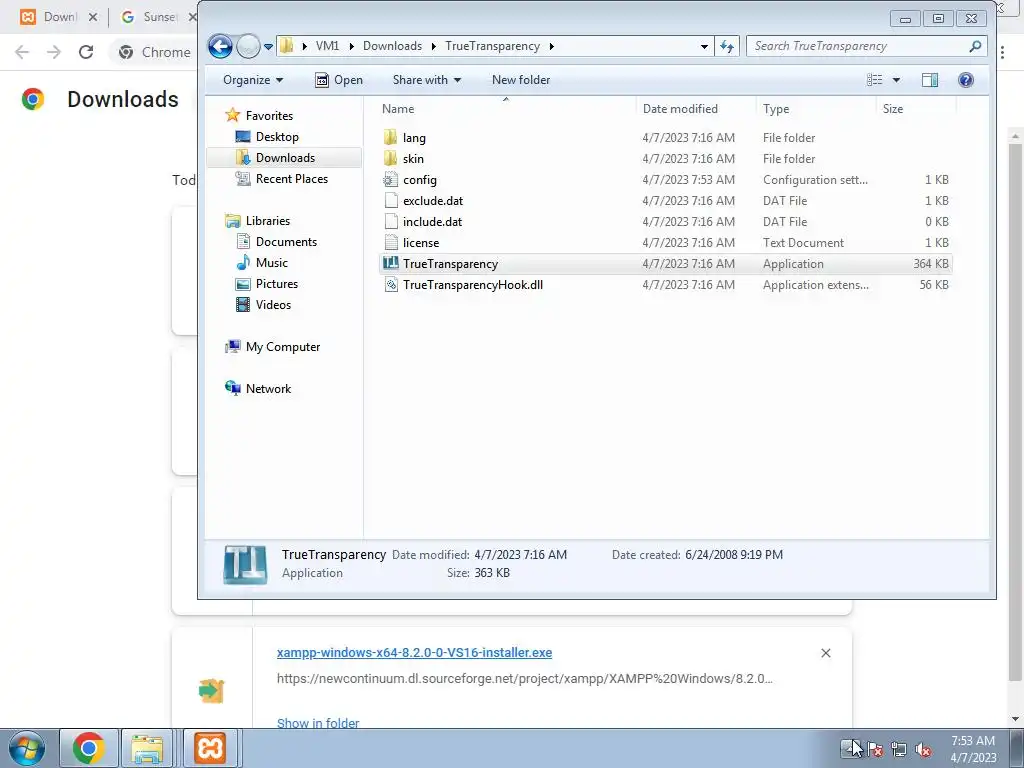Open Videos library

273,305
